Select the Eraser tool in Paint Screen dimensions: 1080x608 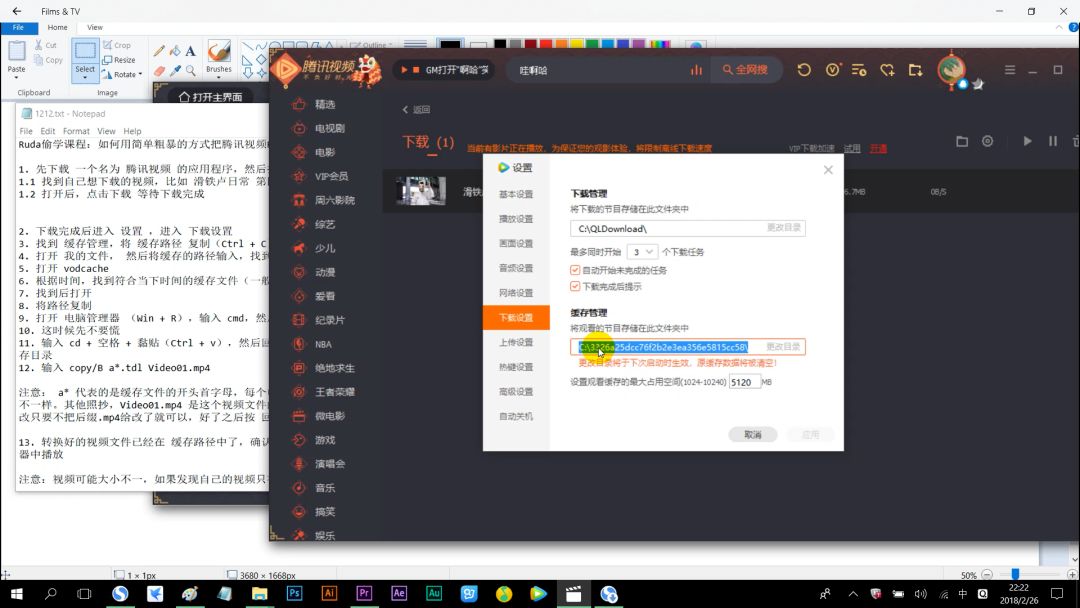159,70
